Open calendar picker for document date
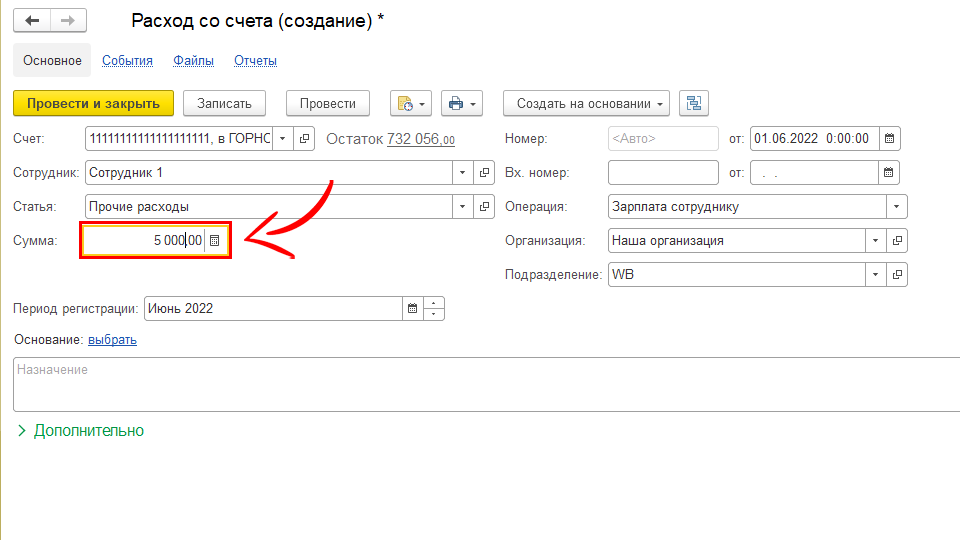 [889, 139]
